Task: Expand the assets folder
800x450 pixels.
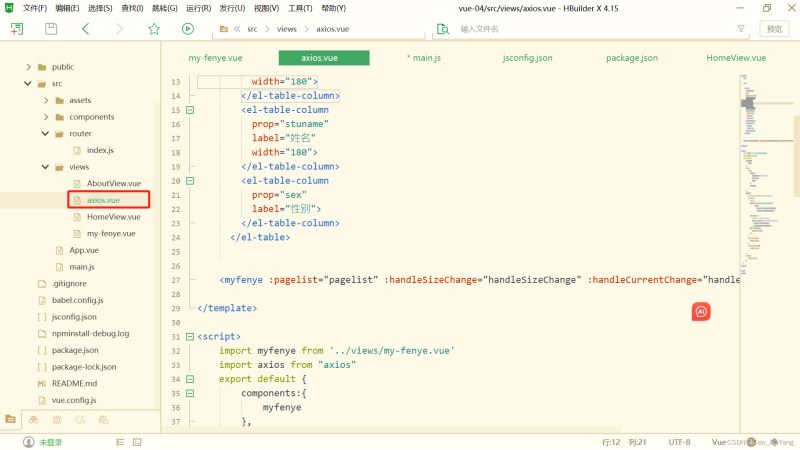Action: tap(46, 101)
